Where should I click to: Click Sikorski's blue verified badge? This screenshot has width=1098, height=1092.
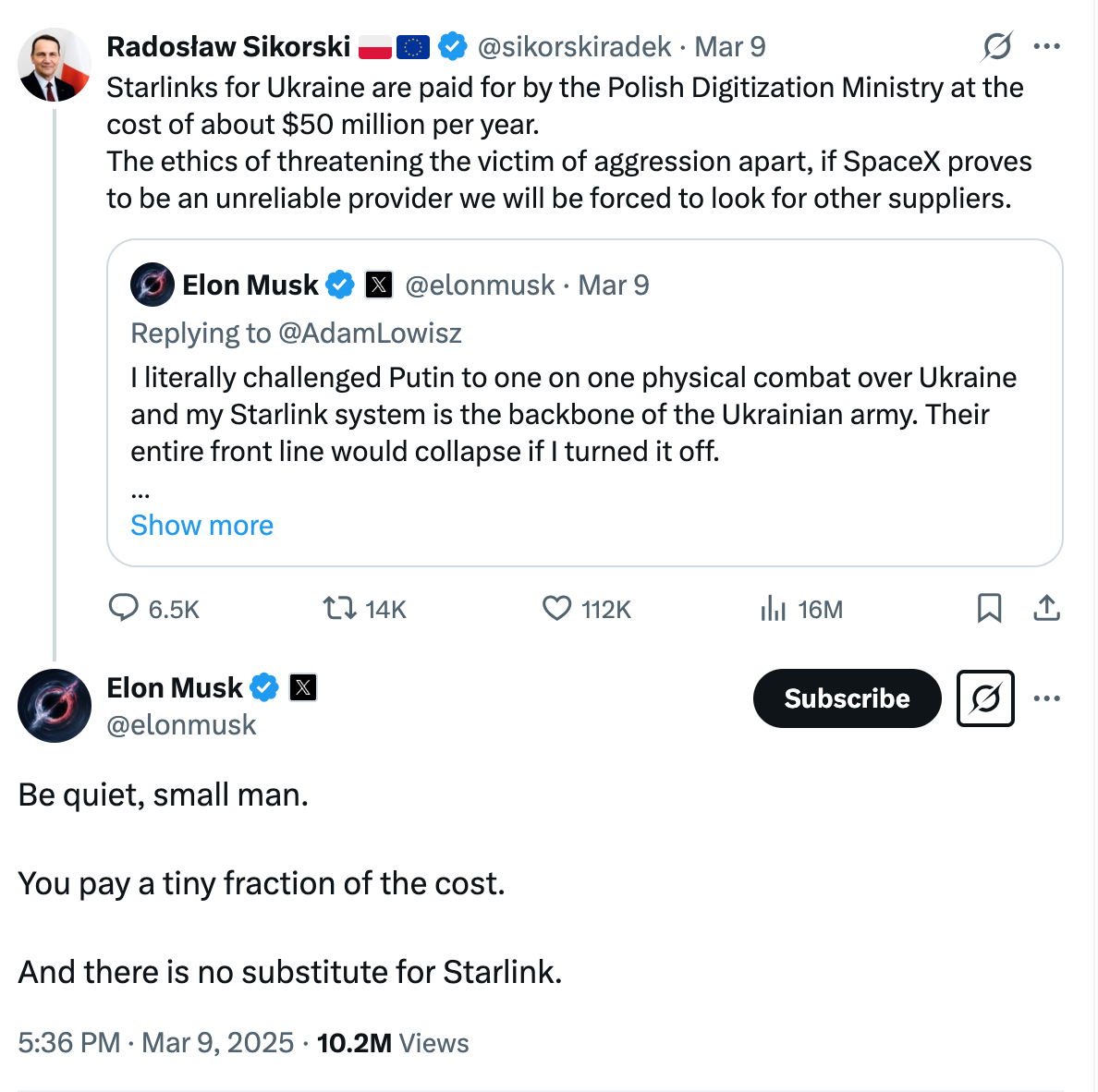[452, 46]
